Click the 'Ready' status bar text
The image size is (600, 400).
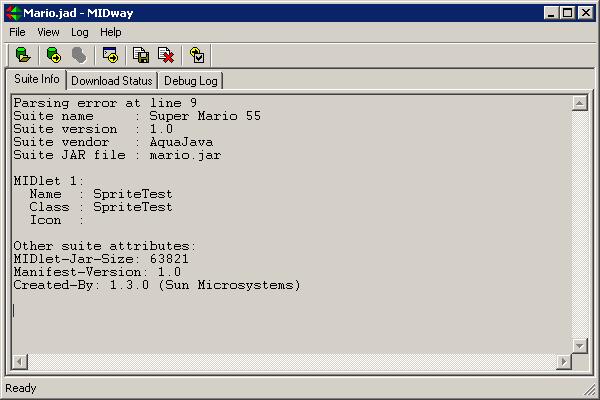(21, 388)
